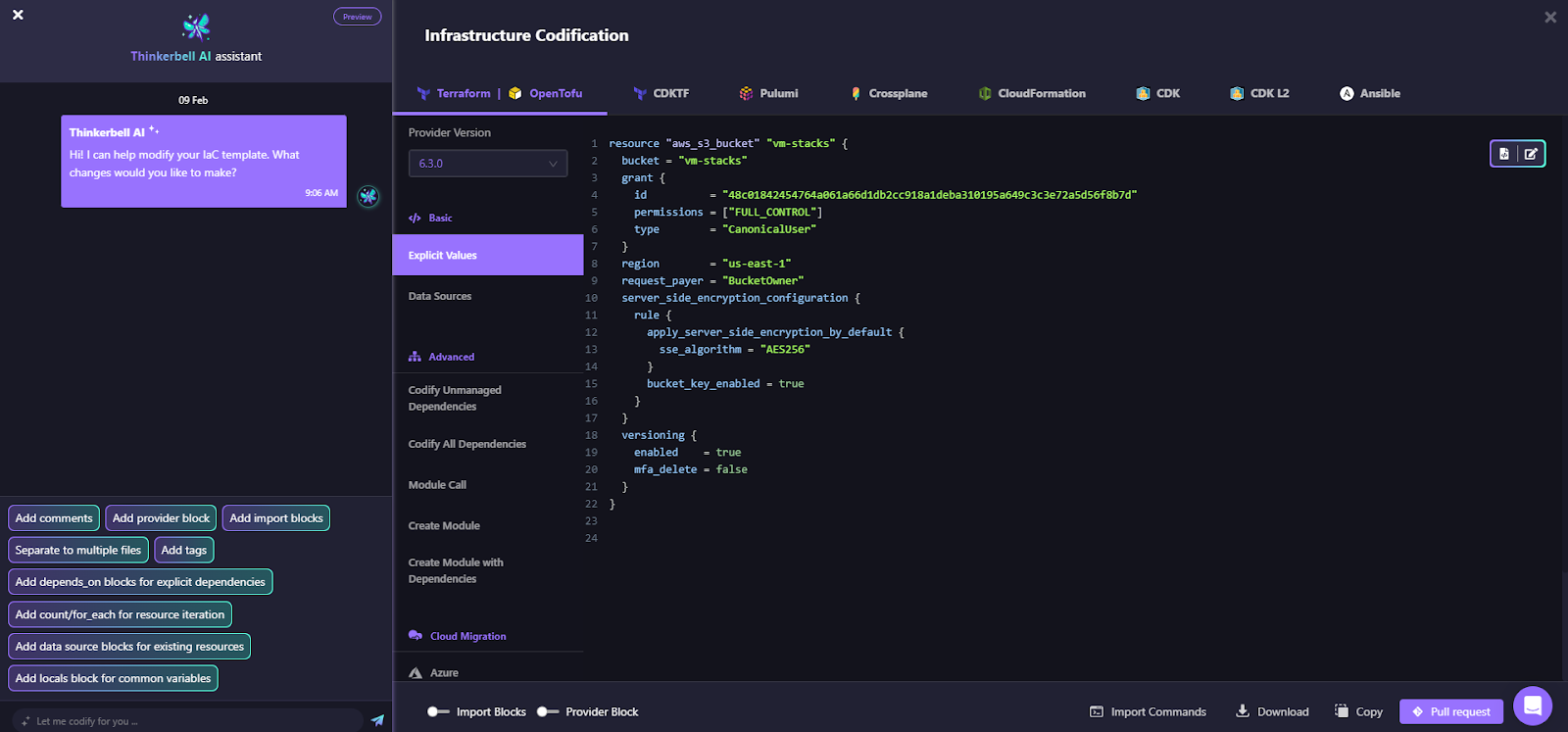This screenshot has height=732, width=1568.
Task: Click the Basic section code icon
Action: 415,219
